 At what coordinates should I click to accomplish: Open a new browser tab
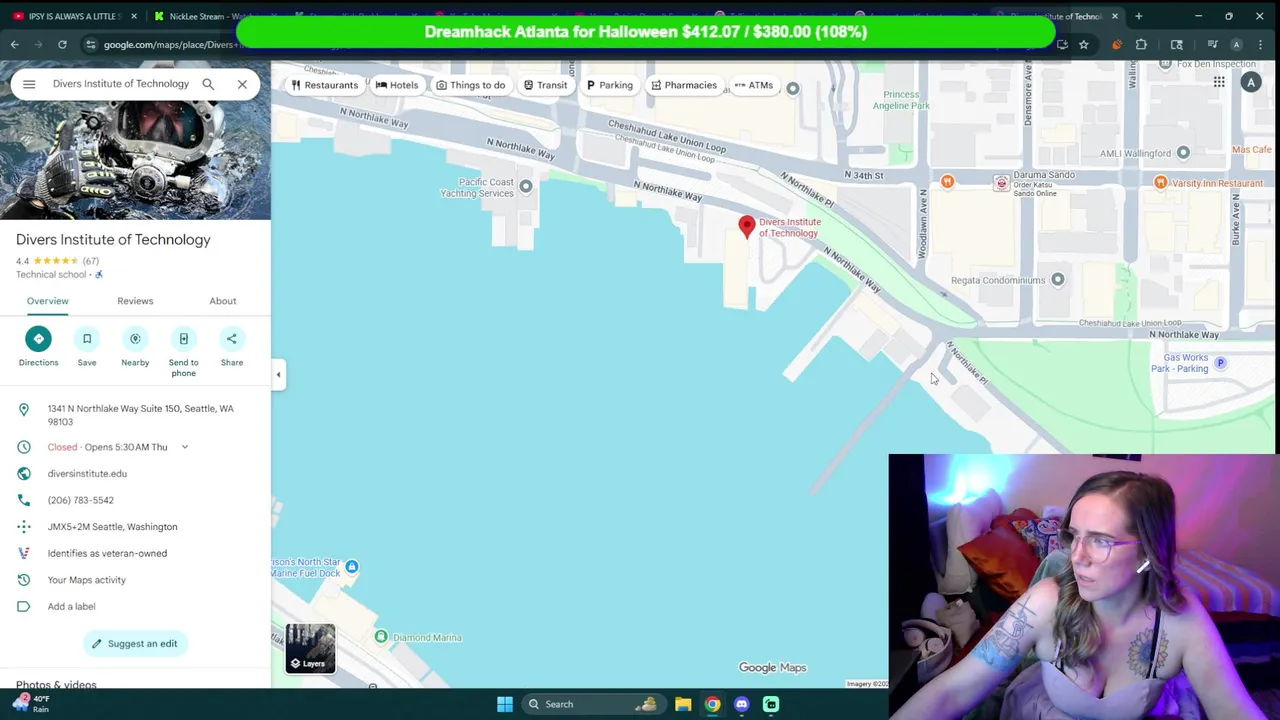pos(1138,16)
